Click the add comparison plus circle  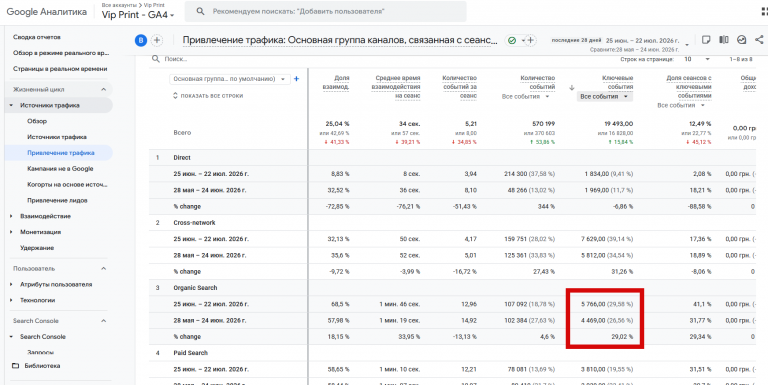pos(157,41)
